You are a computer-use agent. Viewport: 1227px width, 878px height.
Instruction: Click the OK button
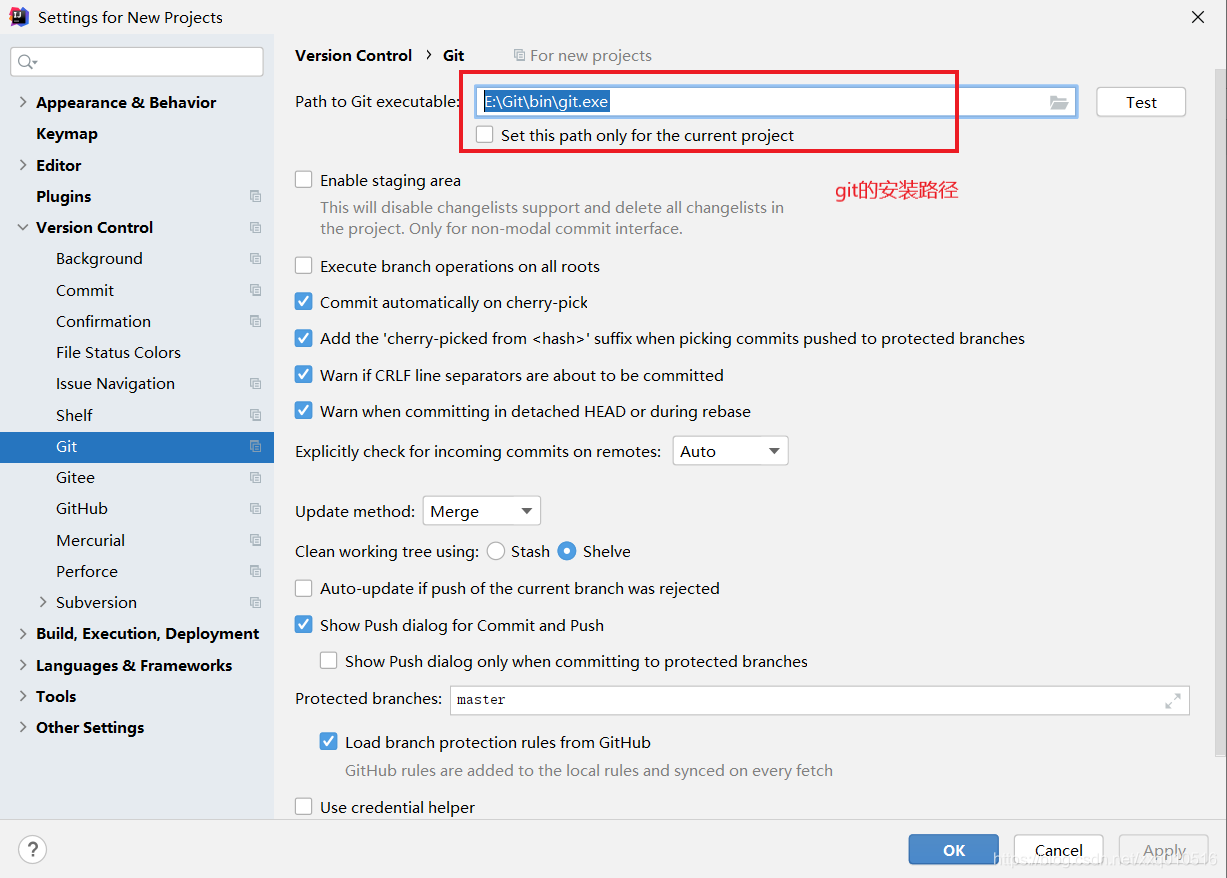tap(954, 850)
